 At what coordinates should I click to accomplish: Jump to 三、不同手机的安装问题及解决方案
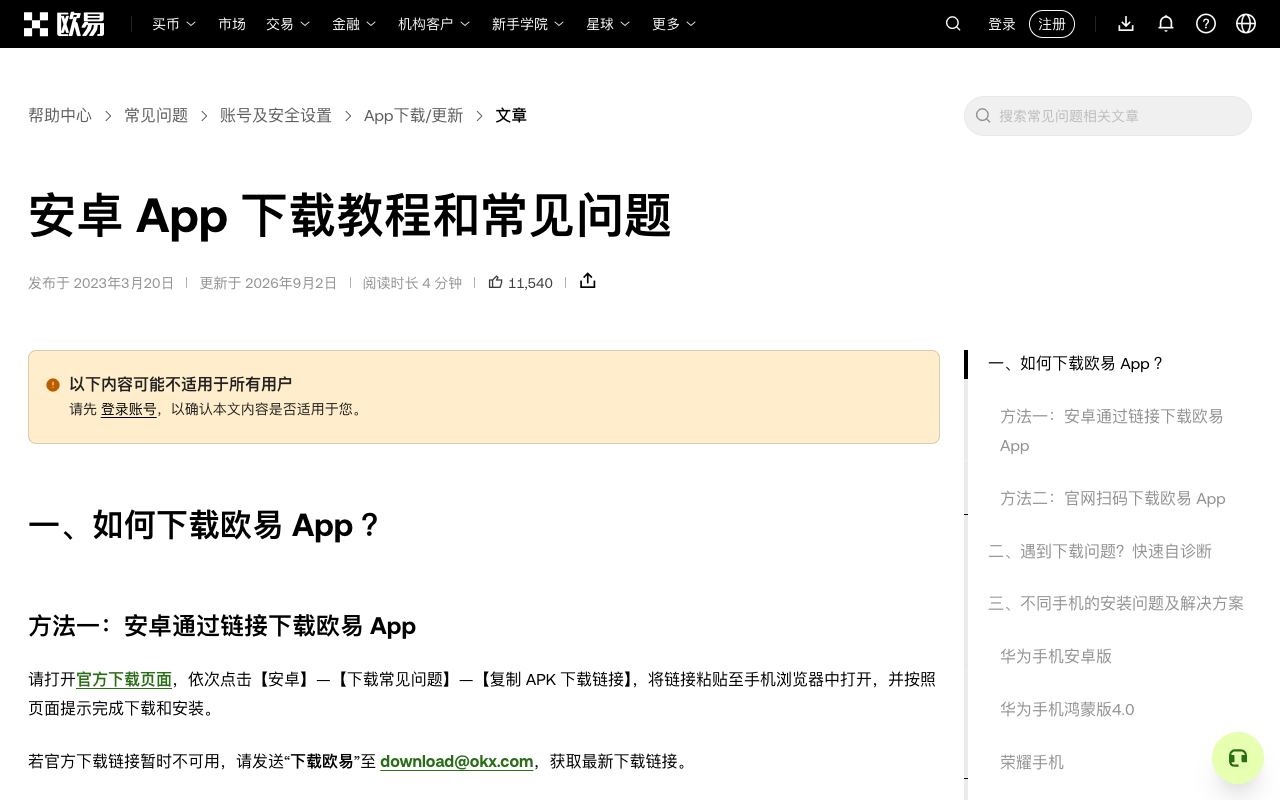pos(1116,603)
